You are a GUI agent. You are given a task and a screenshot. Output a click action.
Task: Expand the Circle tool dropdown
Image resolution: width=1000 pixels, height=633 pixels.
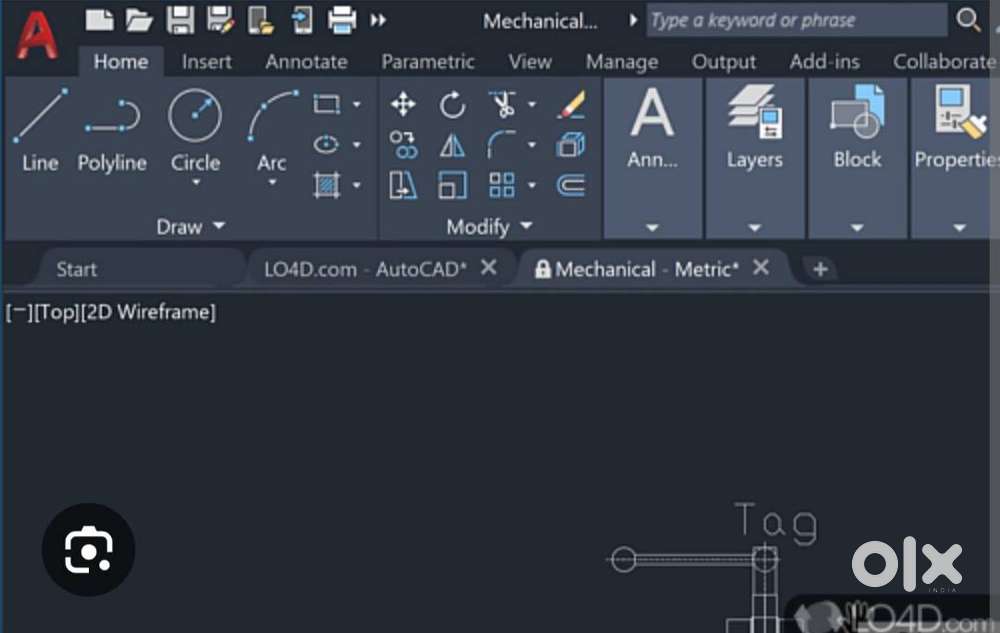pyautogui.click(x=194, y=180)
